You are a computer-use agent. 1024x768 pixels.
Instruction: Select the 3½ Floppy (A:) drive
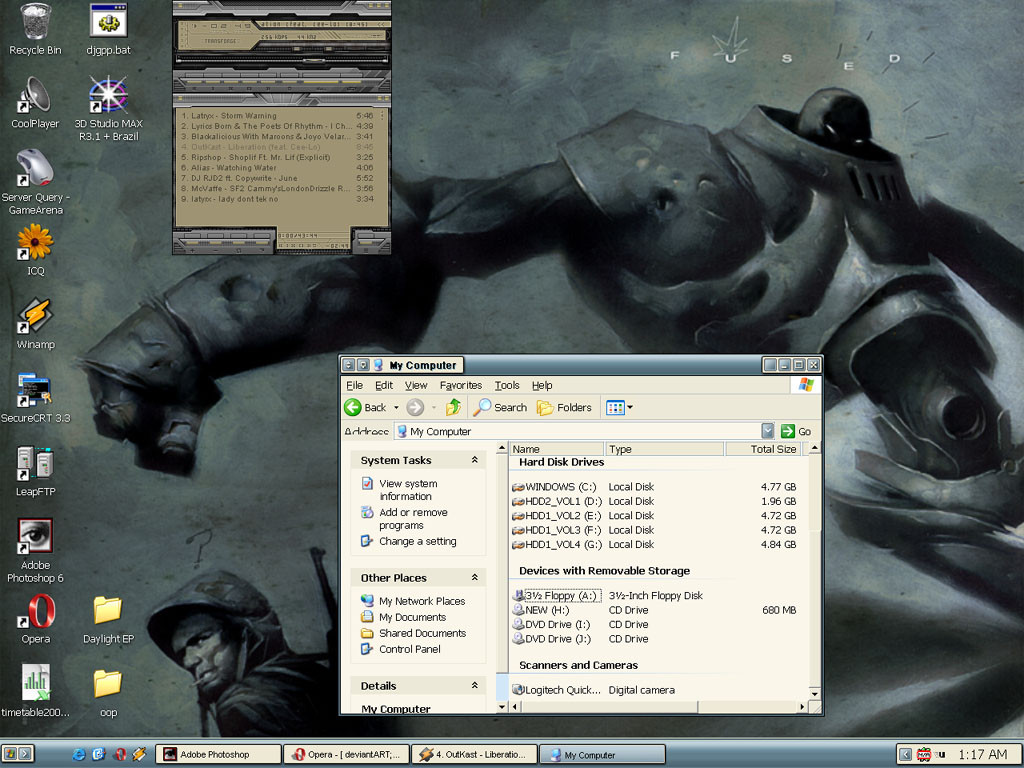point(556,596)
